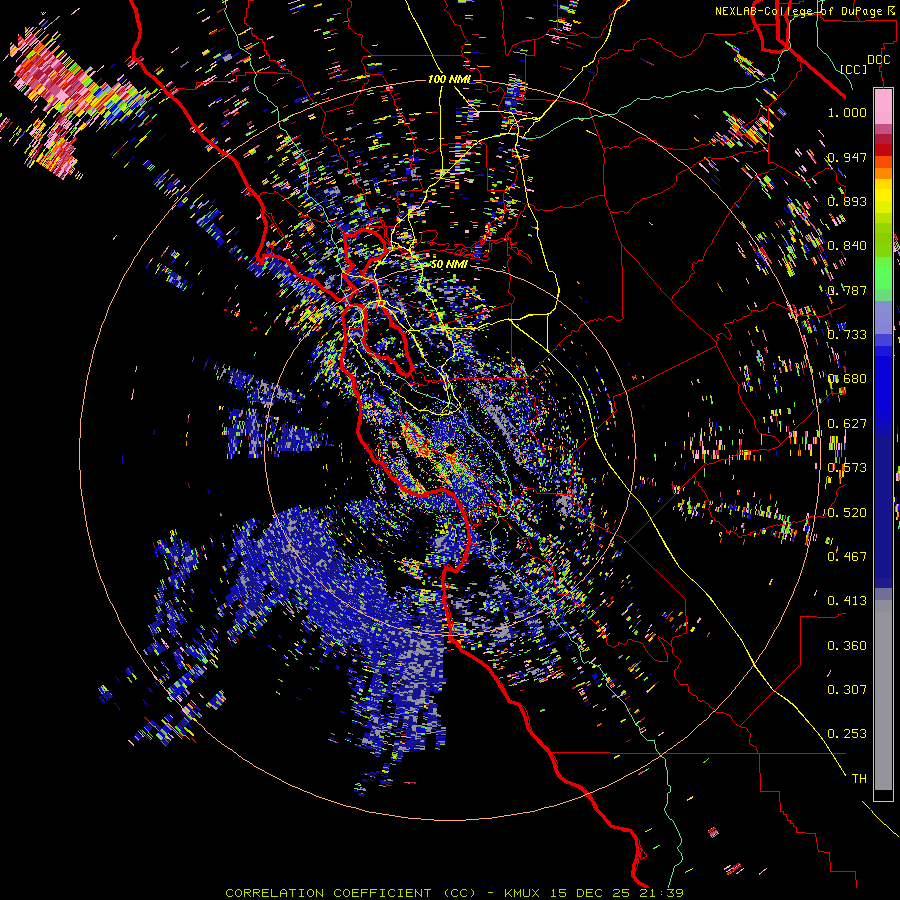Click the "1.000" value on color scale

coord(847,112)
